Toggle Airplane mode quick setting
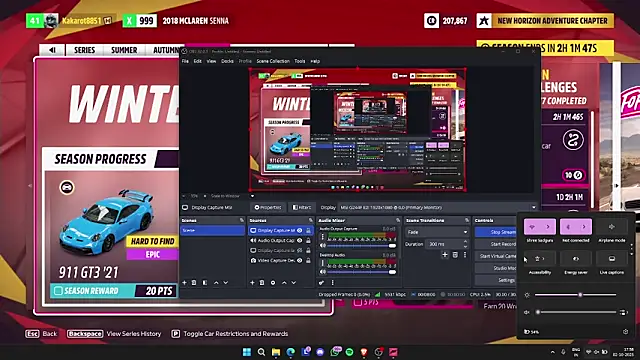This screenshot has height=360, width=640. click(x=611, y=227)
